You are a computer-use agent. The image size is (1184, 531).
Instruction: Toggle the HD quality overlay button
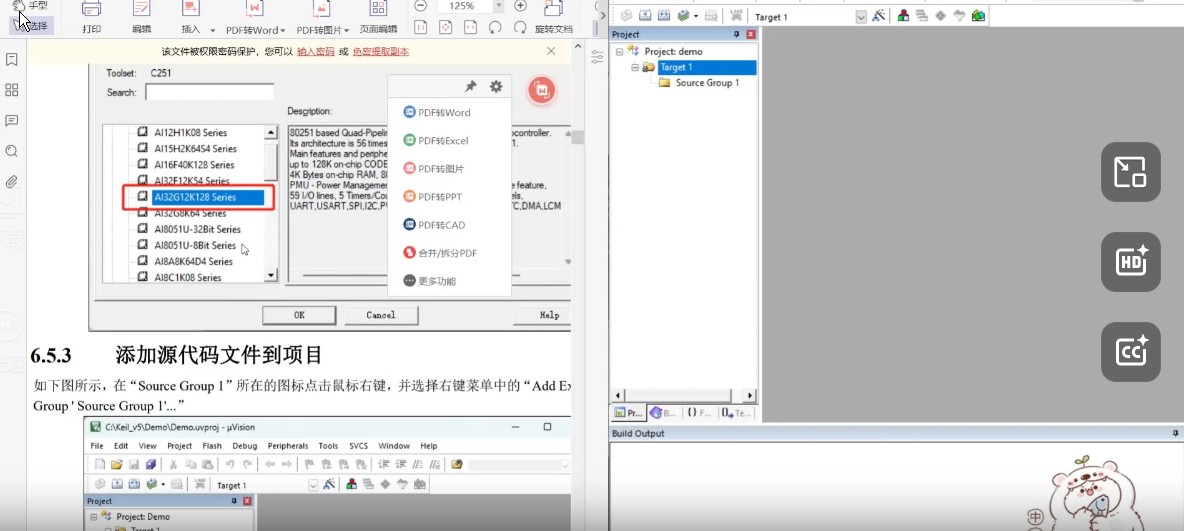[1130, 262]
